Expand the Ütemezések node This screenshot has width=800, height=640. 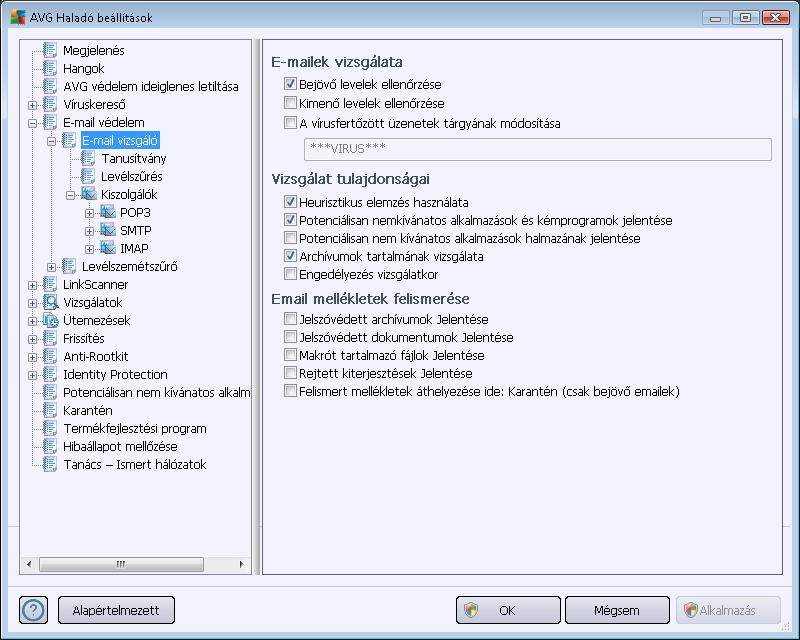click(33, 321)
